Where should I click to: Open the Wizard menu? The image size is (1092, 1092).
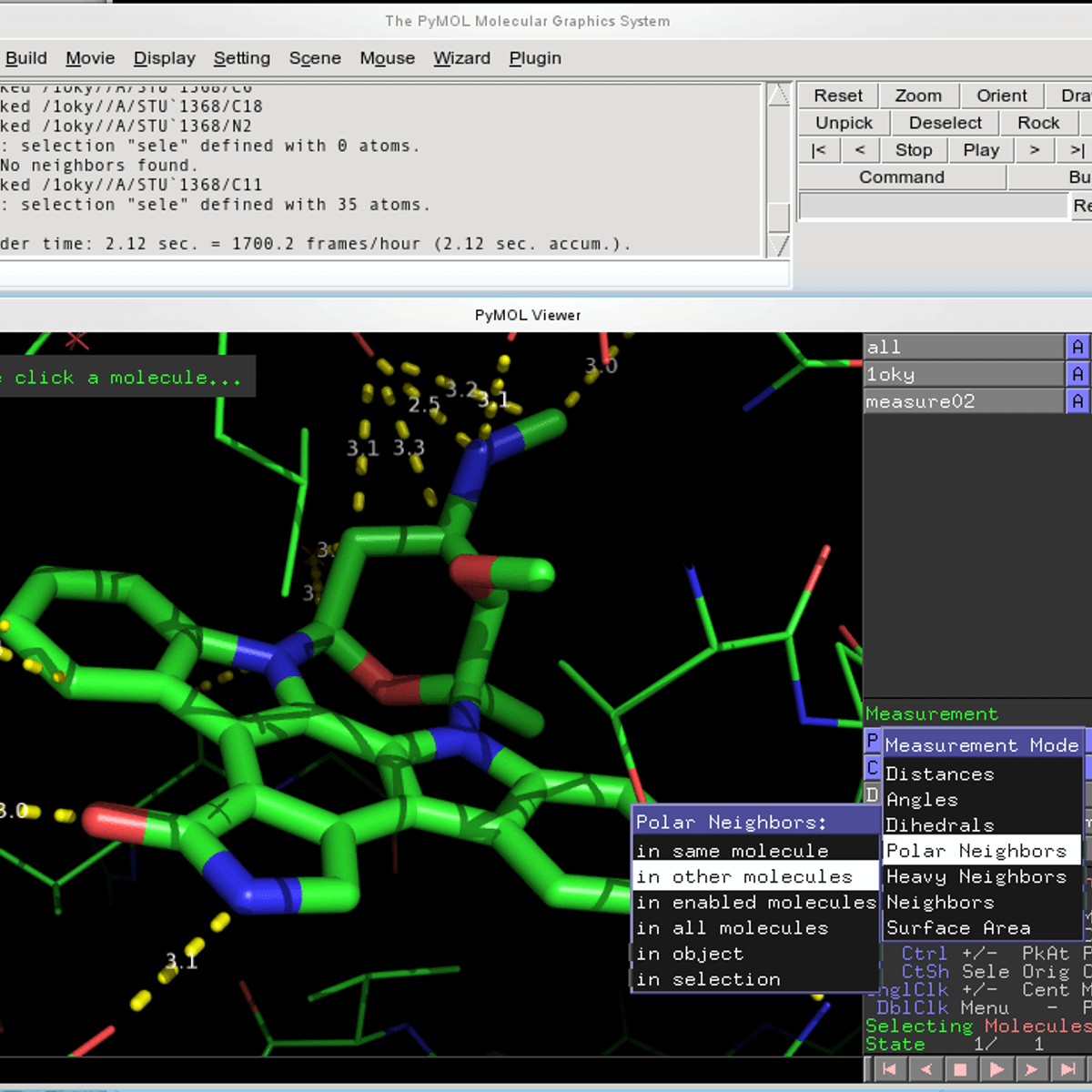[462, 58]
